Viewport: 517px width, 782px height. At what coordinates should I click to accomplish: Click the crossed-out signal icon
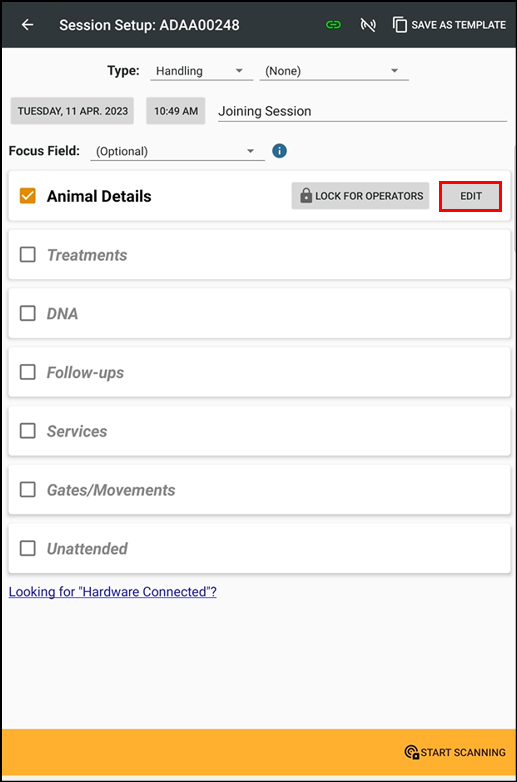pyautogui.click(x=368, y=24)
